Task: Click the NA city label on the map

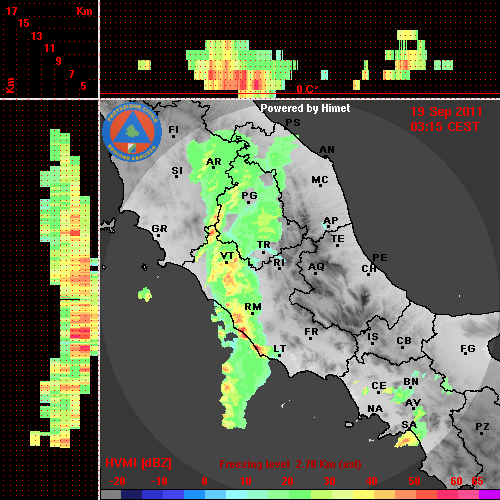Action: pyautogui.click(x=375, y=408)
